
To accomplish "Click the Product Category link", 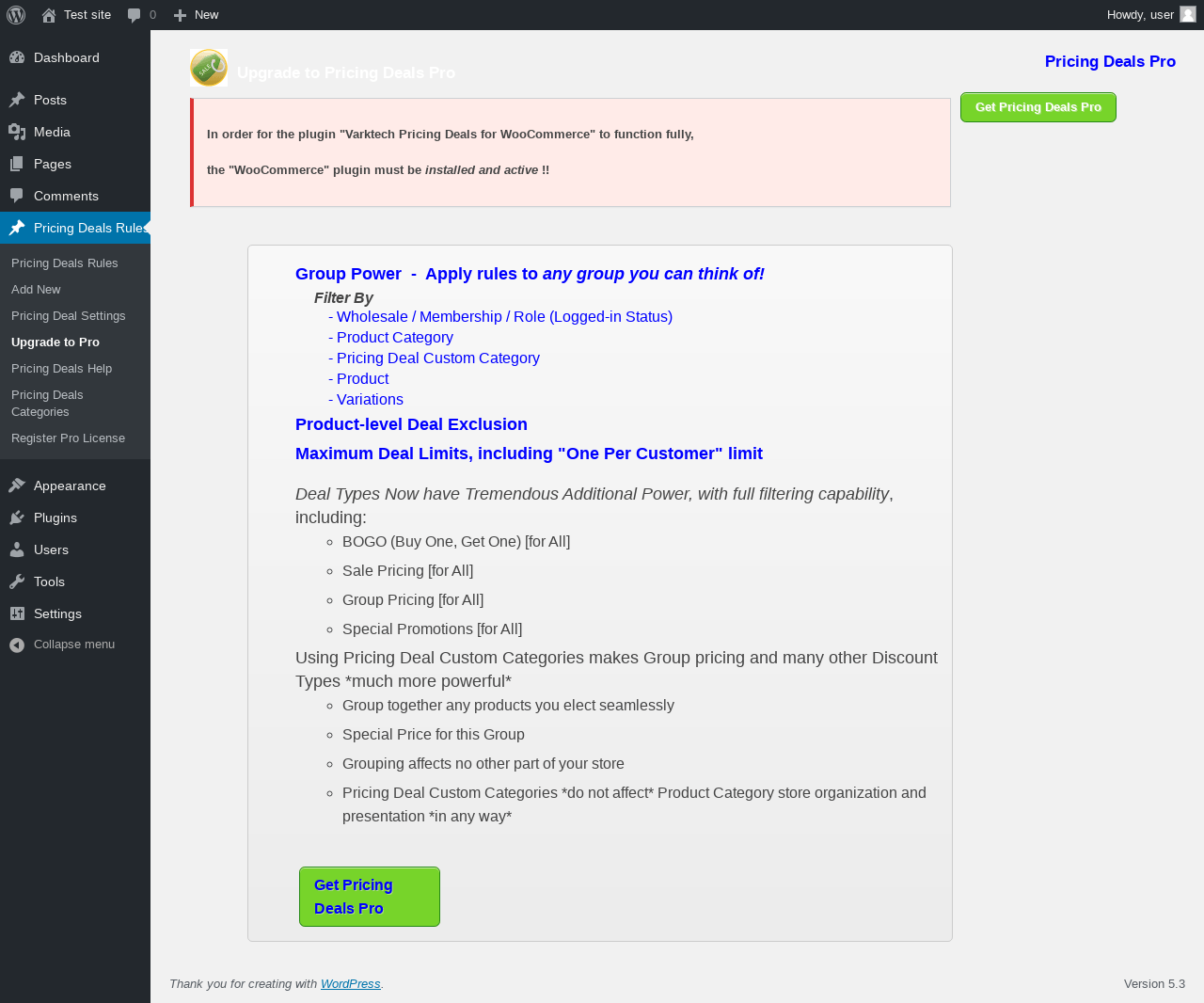I will point(395,338).
